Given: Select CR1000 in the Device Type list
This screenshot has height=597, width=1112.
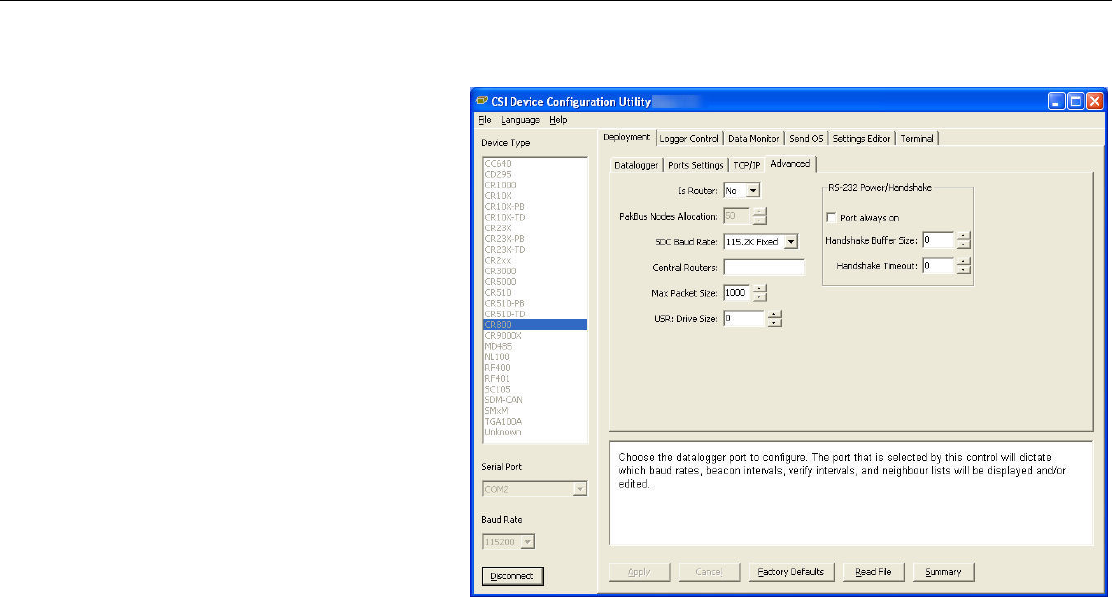Looking at the screenshot, I should [535, 185].
